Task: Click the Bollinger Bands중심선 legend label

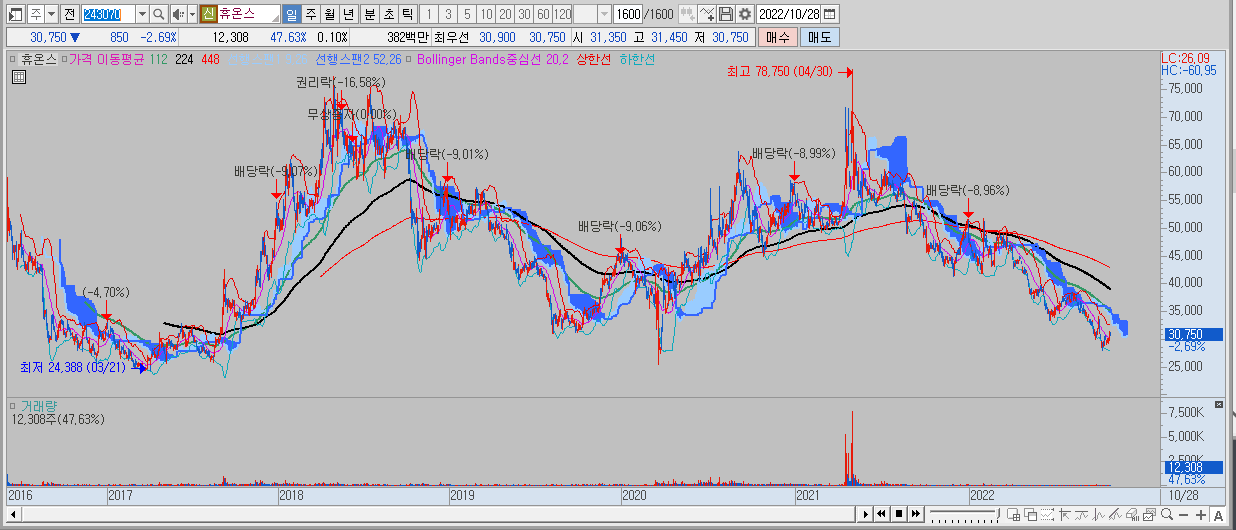Action: tap(482, 60)
